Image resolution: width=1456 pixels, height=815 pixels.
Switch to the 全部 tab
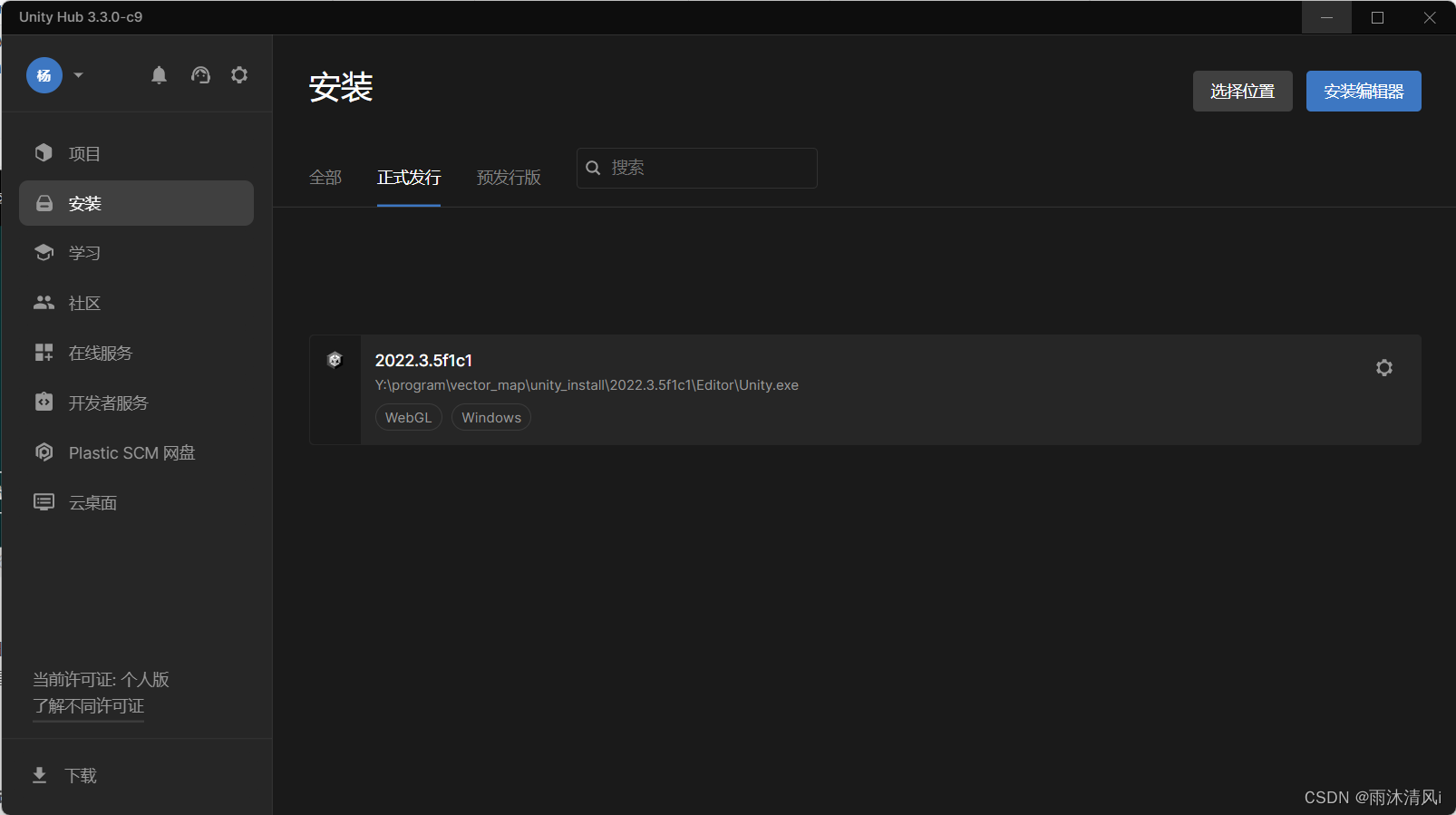pyautogui.click(x=325, y=178)
